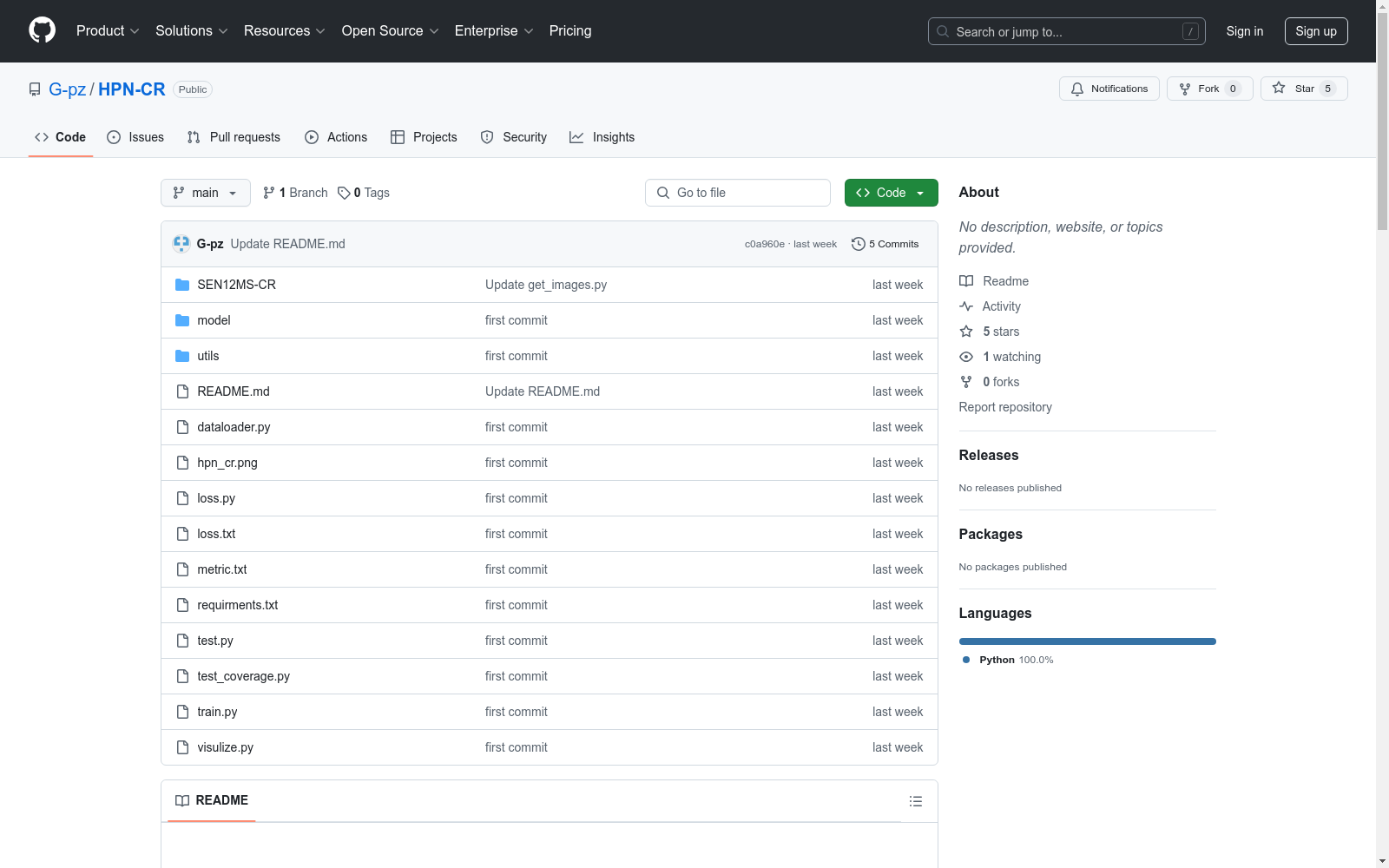1389x868 pixels.
Task: Click the Go to file field
Action: (738, 193)
